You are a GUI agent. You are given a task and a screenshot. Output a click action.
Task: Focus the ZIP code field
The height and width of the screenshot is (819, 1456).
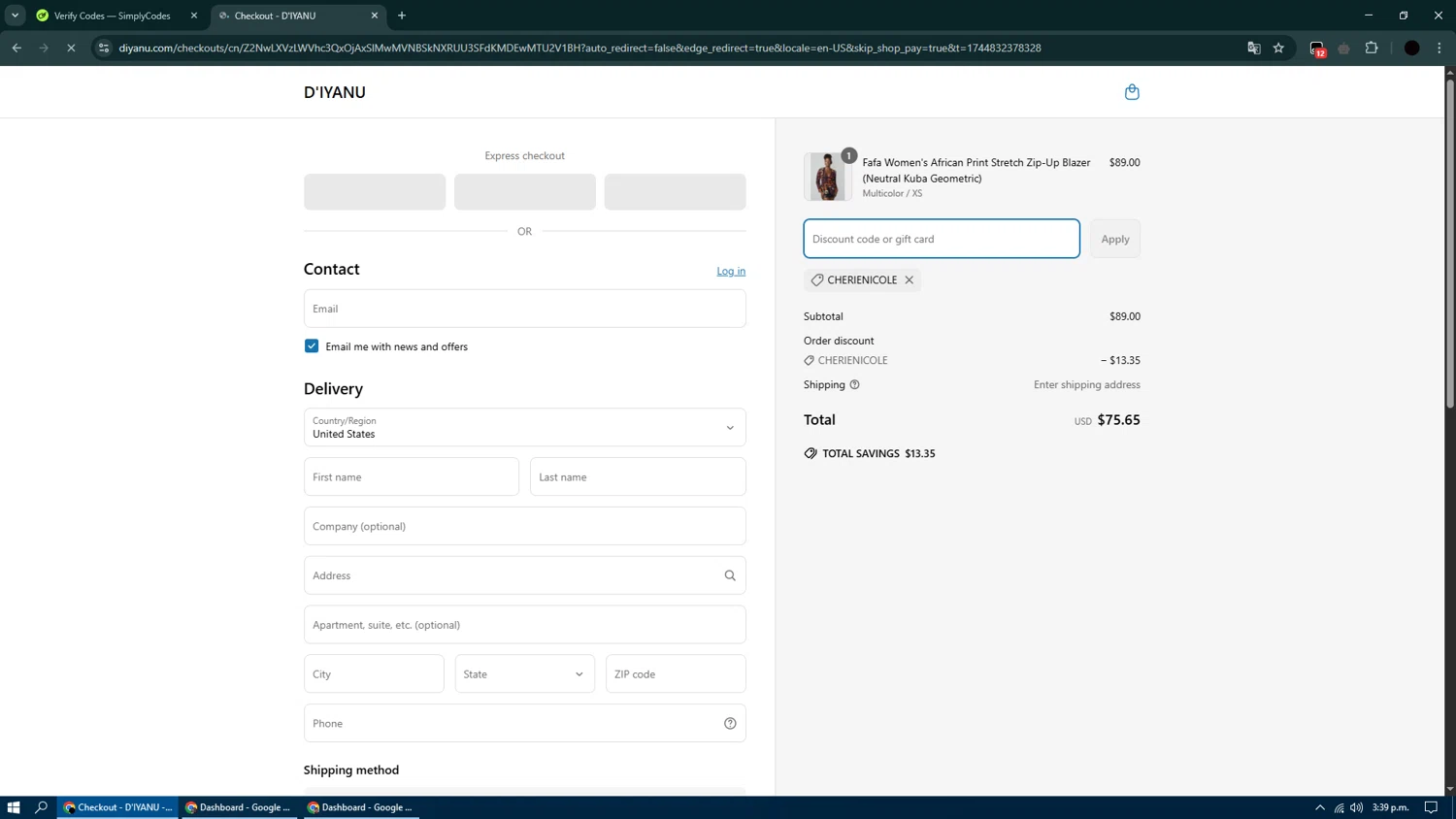[676, 673]
